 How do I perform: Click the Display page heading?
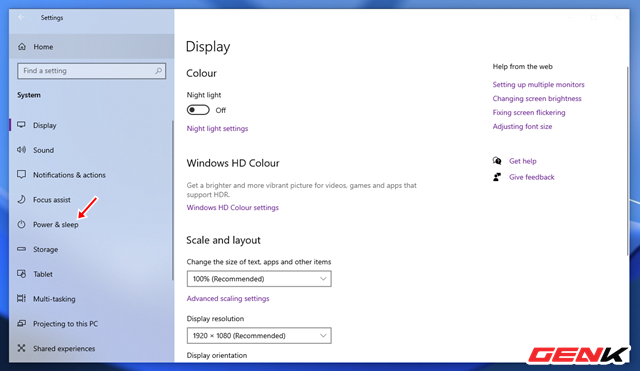point(208,47)
